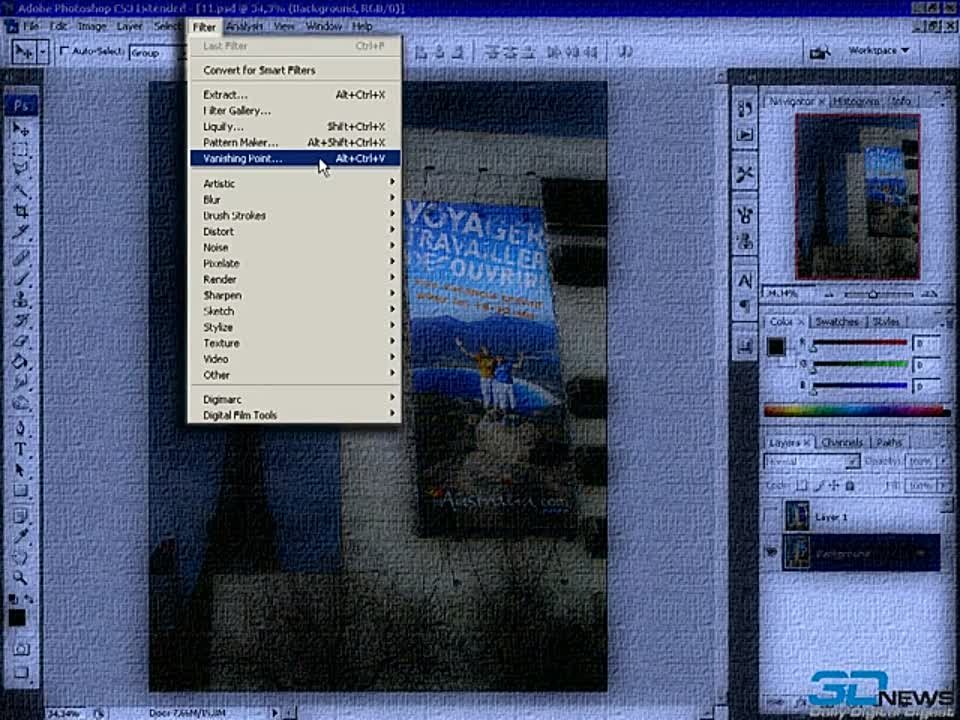This screenshot has width=960, height=720.
Task: Enable the Auto-Select checkbox
Action: point(65,51)
